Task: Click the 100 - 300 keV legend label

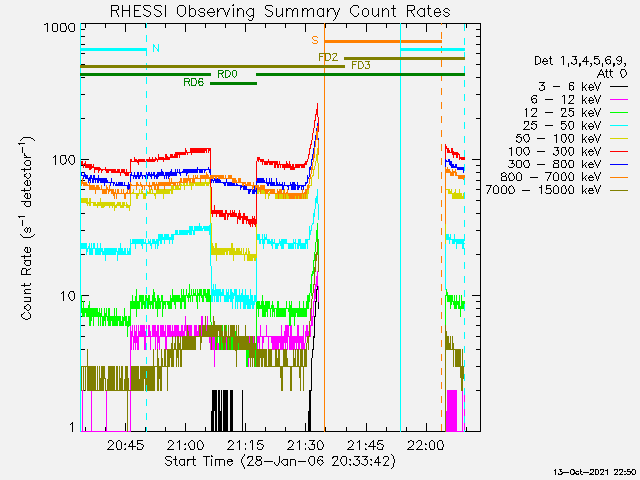Action: click(x=555, y=151)
